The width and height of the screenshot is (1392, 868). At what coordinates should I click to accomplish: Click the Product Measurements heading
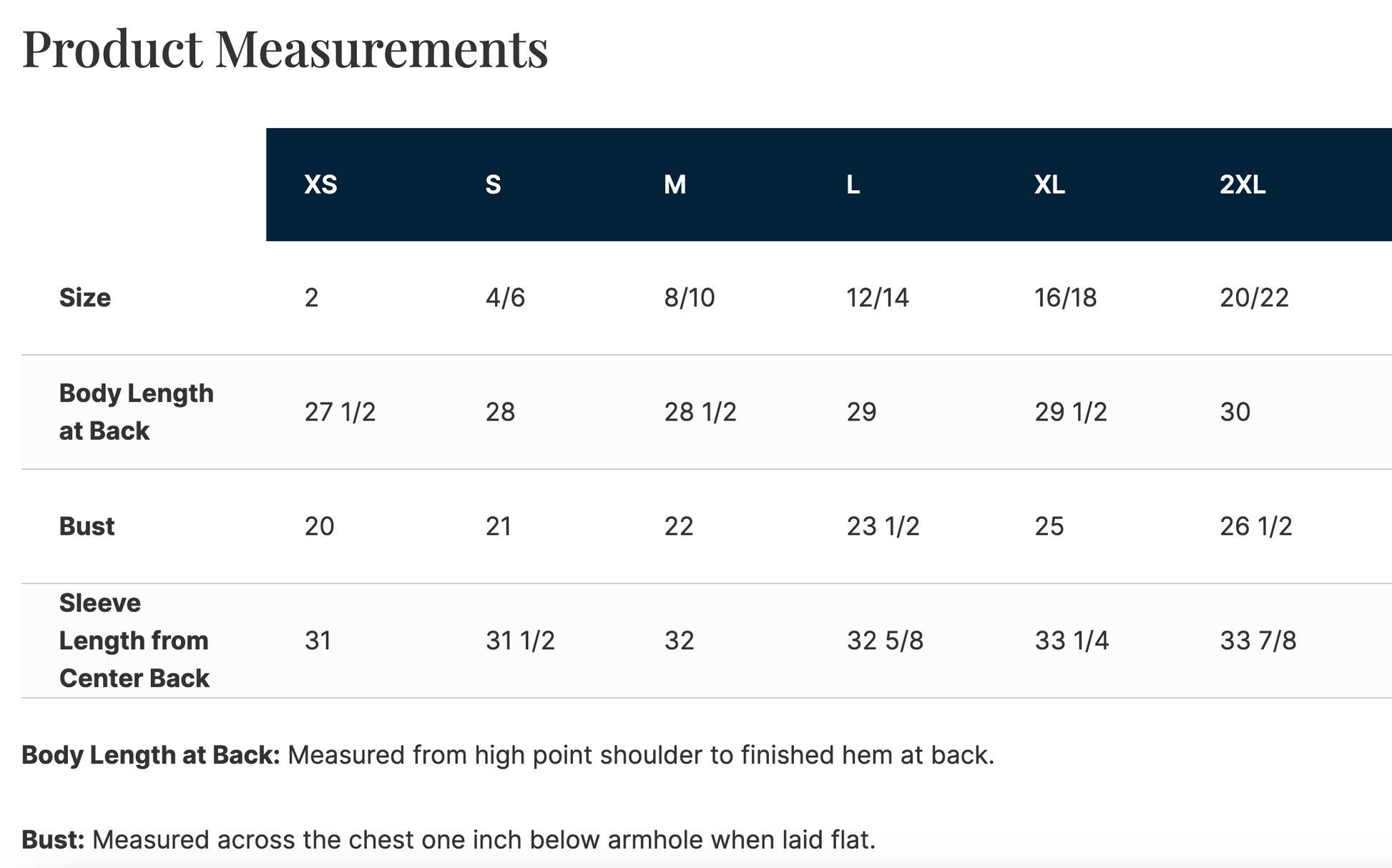pyautogui.click(x=285, y=49)
